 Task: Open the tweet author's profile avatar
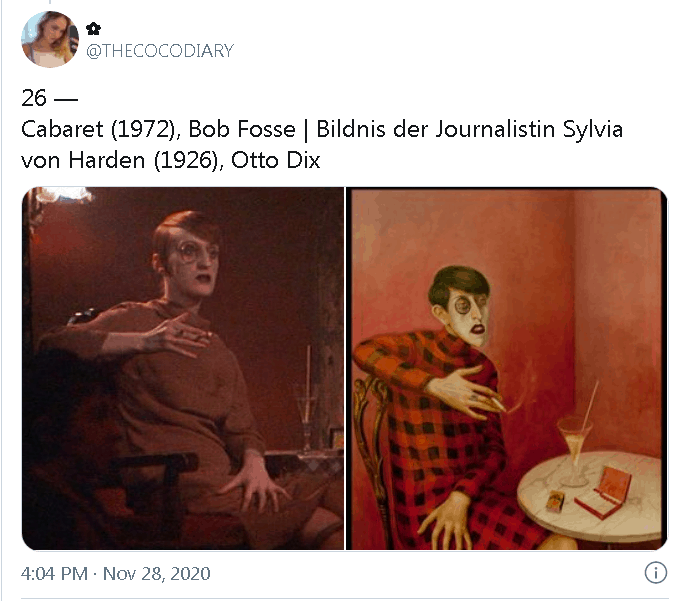pos(50,39)
